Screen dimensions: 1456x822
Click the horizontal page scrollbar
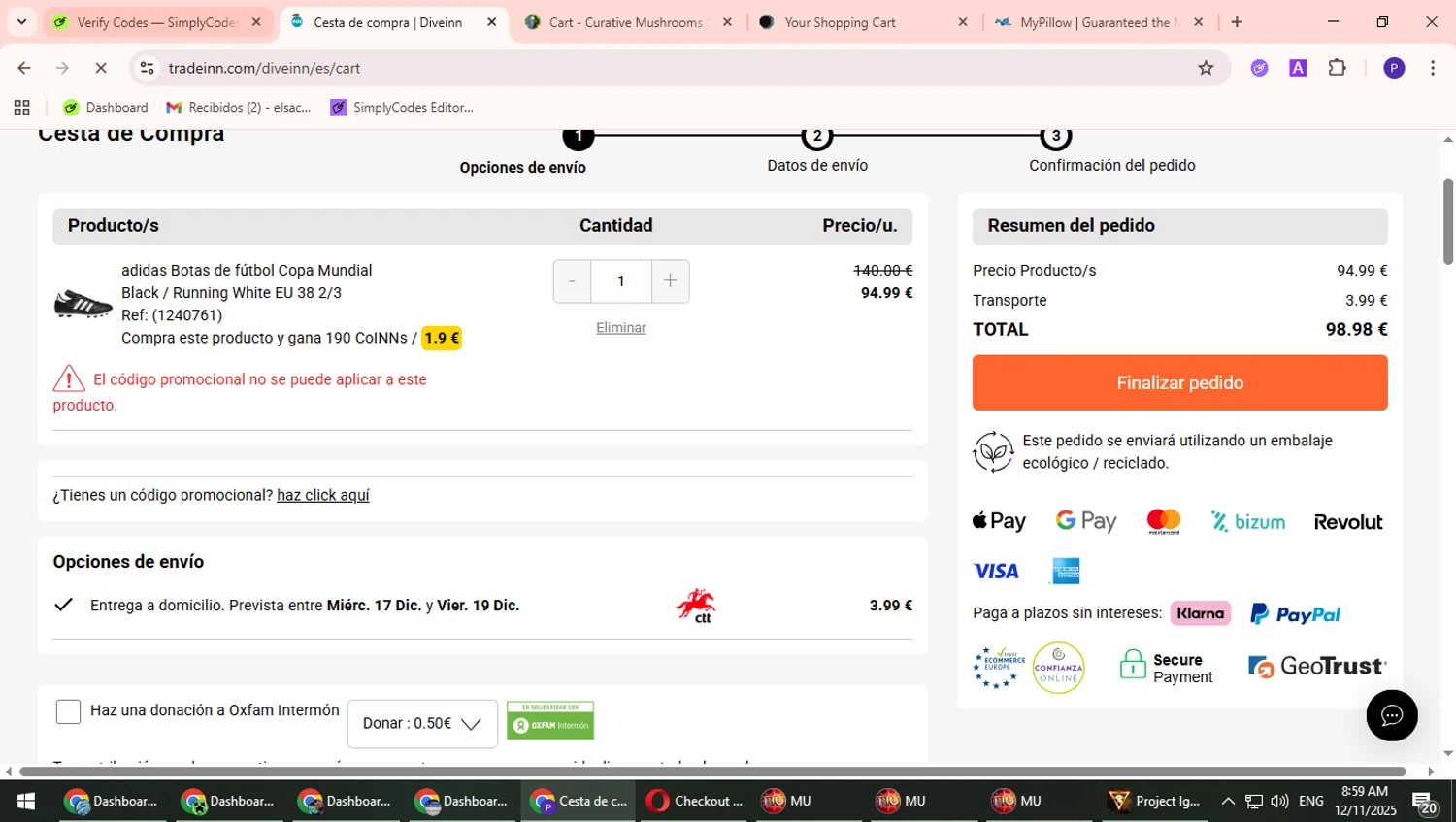point(713,772)
